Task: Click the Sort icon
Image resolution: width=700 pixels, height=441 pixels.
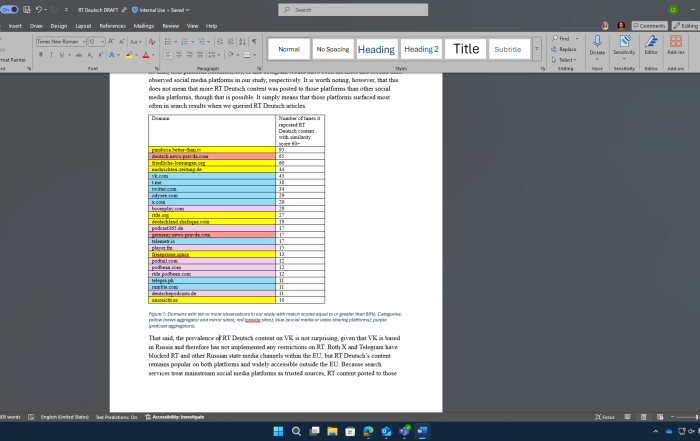Action: click(242, 42)
